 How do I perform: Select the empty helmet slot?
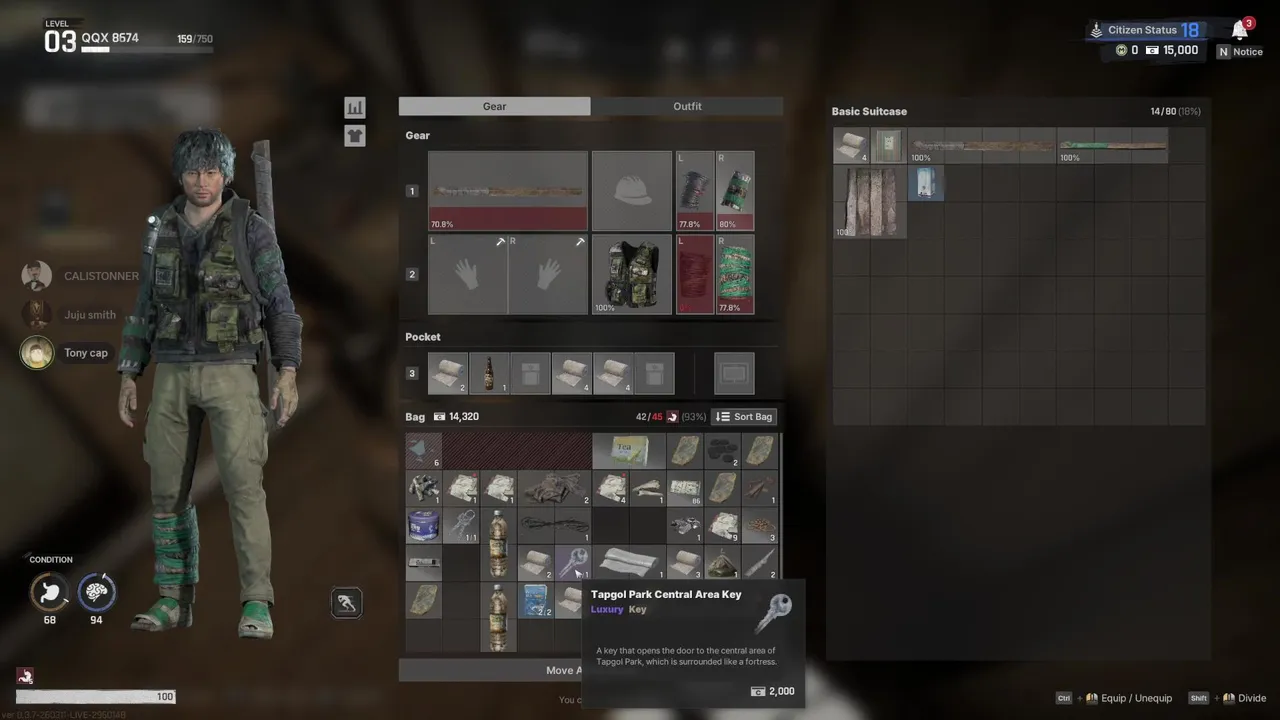(632, 191)
